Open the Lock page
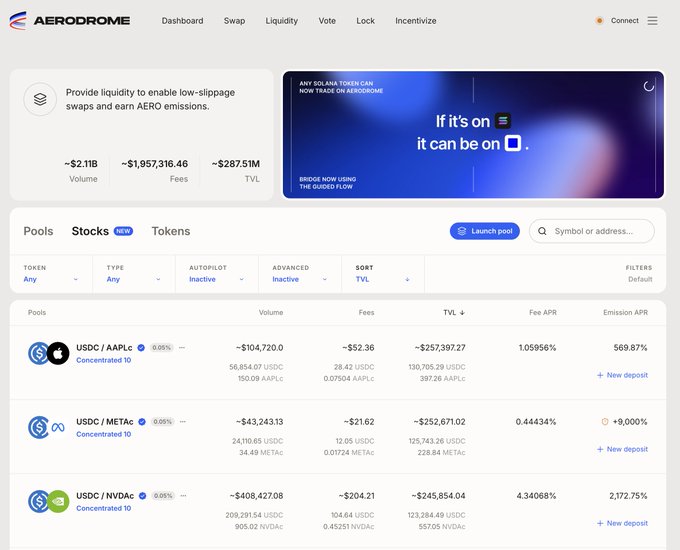This screenshot has height=550, width=680. 365,21
